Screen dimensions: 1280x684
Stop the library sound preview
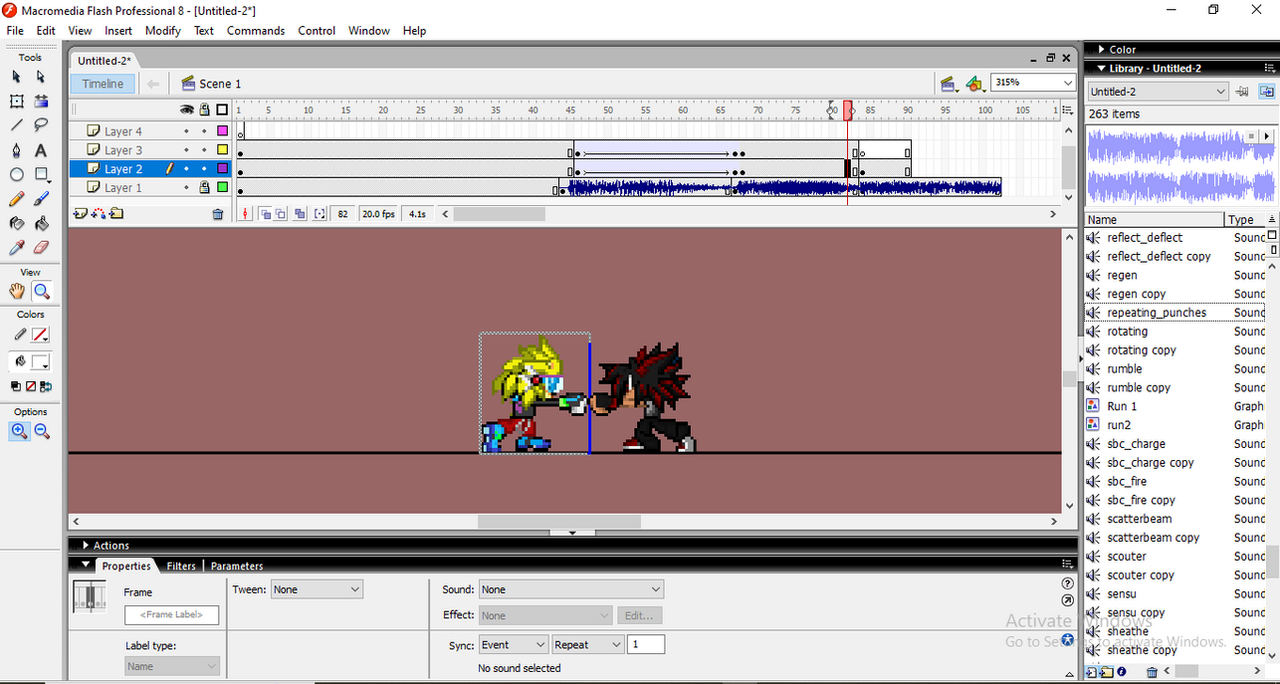pyautogui.click(x=1252, y=135)
